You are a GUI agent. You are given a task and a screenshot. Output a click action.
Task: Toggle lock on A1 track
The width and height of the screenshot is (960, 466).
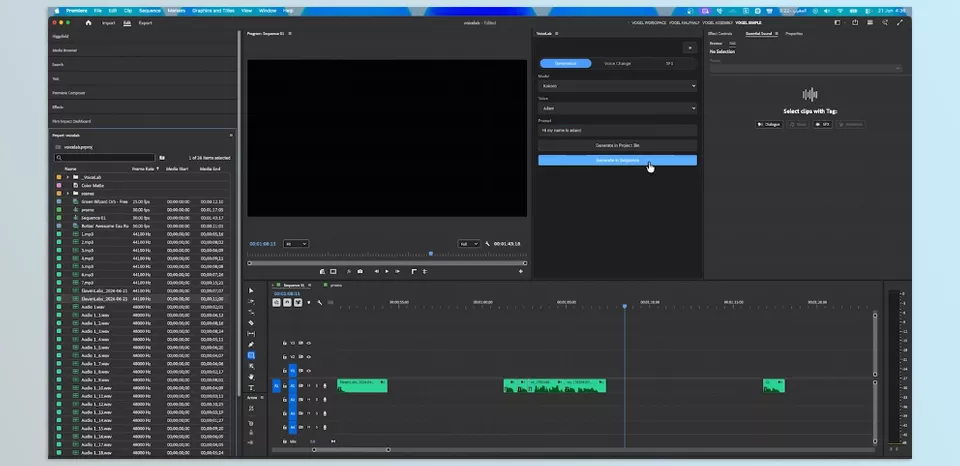[x=285, y=386]
